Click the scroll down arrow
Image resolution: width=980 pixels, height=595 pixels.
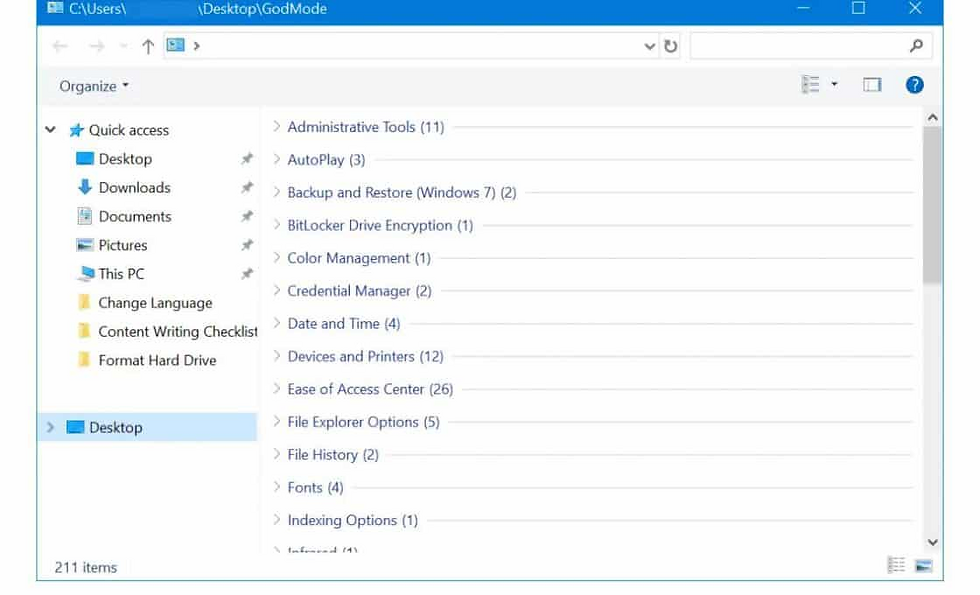(932, 542)
